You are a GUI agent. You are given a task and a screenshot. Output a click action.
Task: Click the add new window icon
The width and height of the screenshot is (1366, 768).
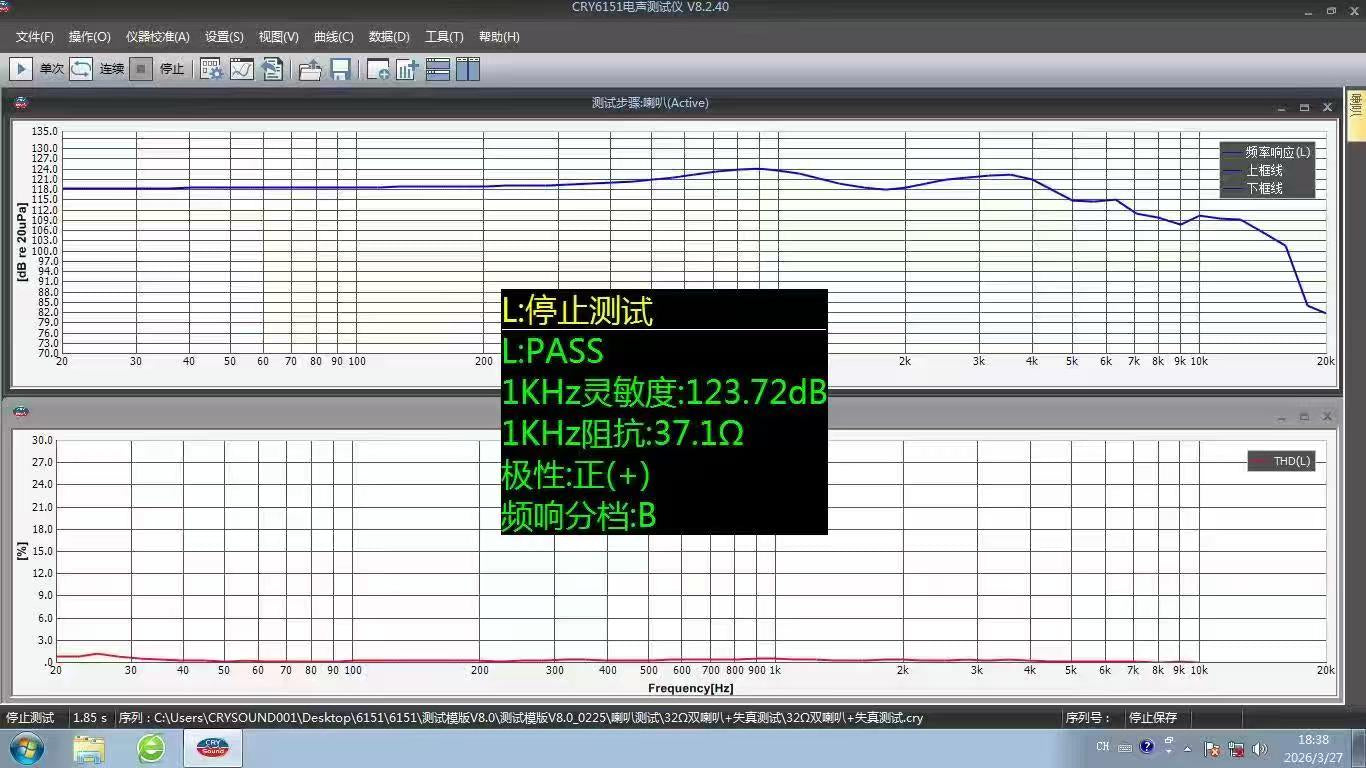point(378,69)
